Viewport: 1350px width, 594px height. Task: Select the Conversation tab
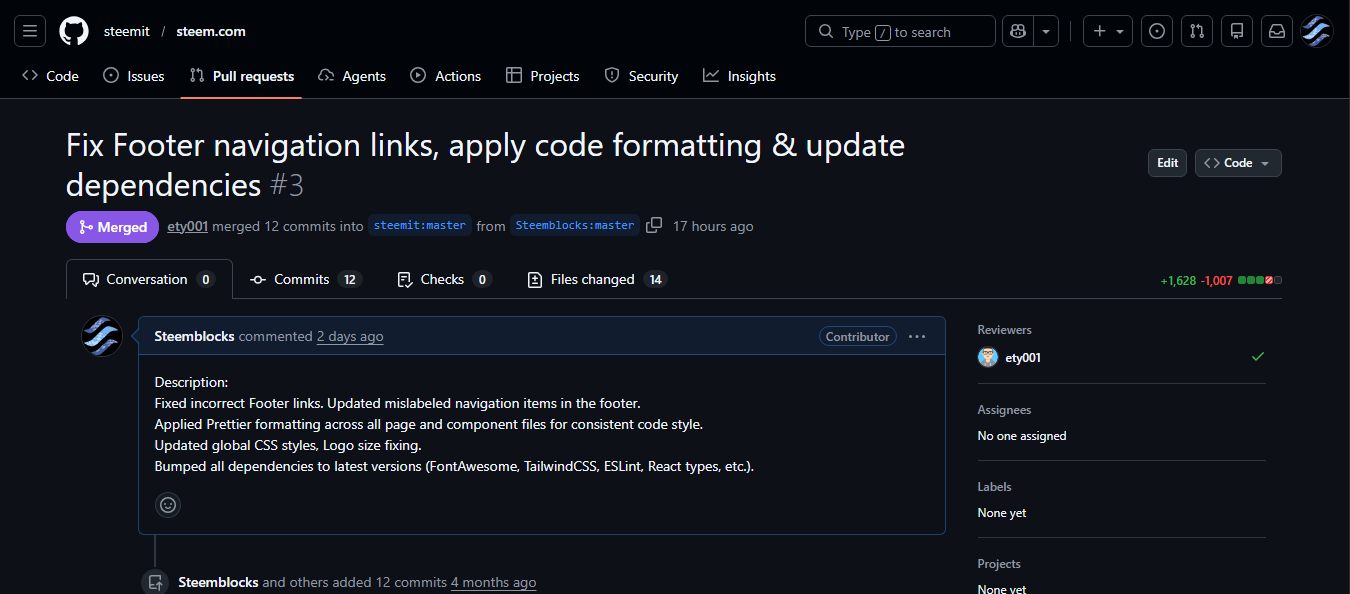(x=149, y=279)
